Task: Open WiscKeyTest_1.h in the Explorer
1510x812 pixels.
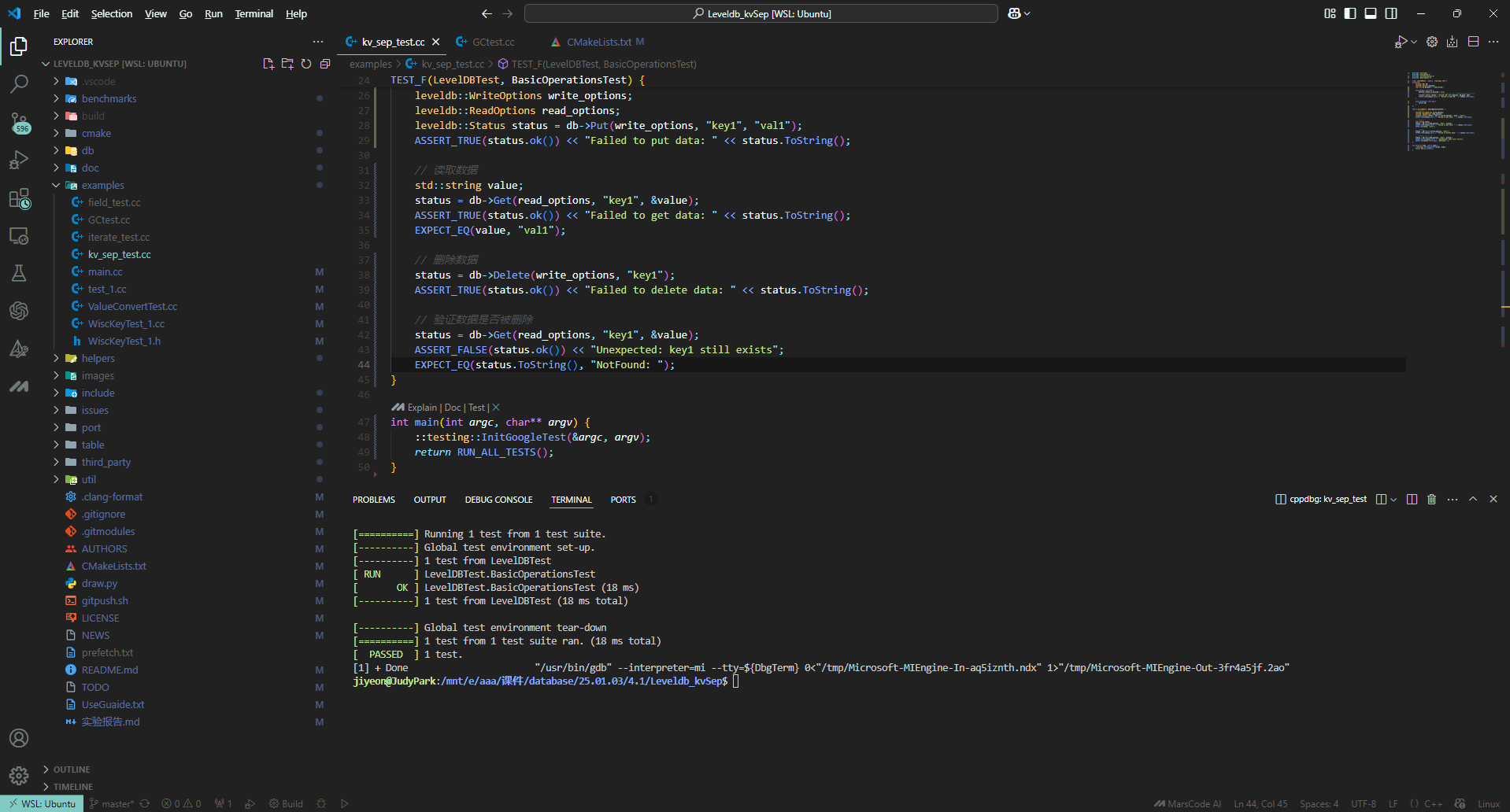Action: pyautogui.click(x=124, y=341)
